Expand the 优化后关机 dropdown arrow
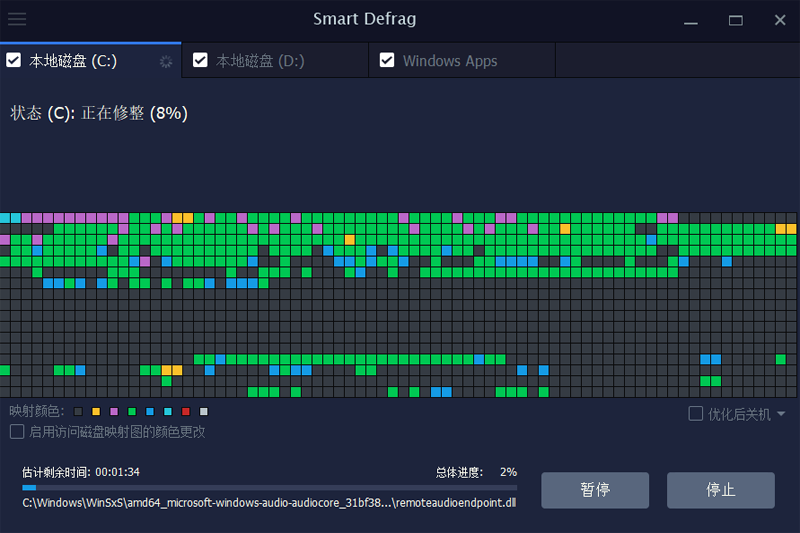This screenshot has width=800, height=533. tap(781, 414)
